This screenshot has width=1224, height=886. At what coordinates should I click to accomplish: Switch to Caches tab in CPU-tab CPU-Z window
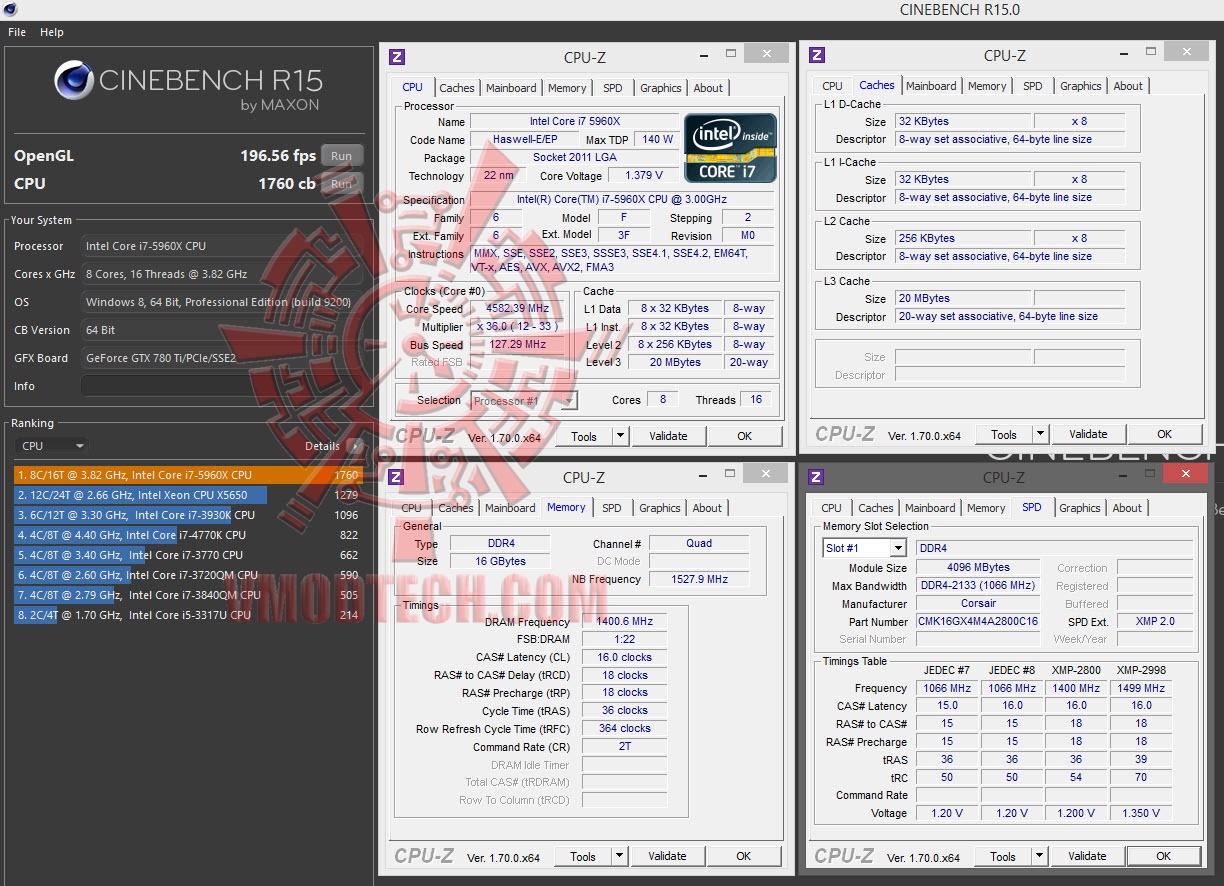[x=457, y=88]
